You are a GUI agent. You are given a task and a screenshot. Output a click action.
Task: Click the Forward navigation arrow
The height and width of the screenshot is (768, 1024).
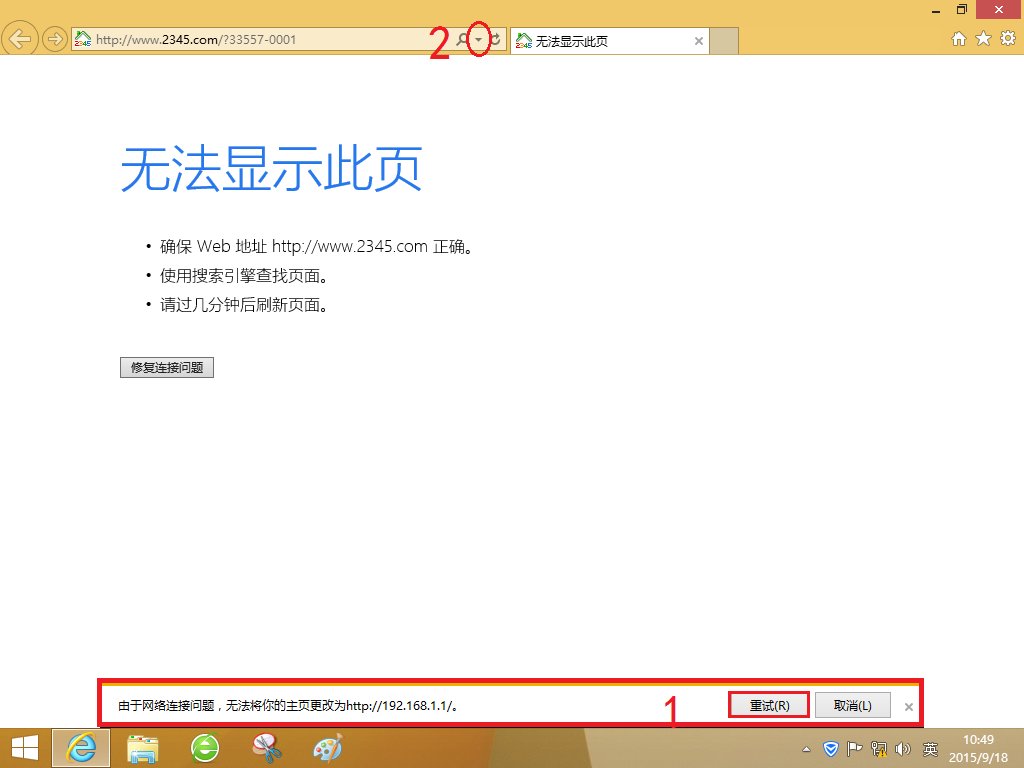54,40
